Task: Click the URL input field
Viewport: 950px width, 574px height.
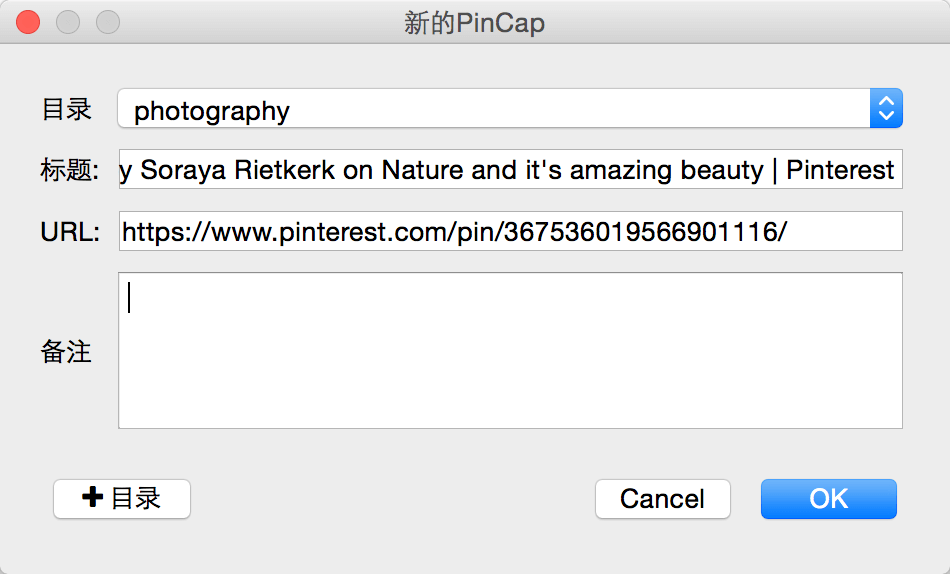Action: coord(510,231)
